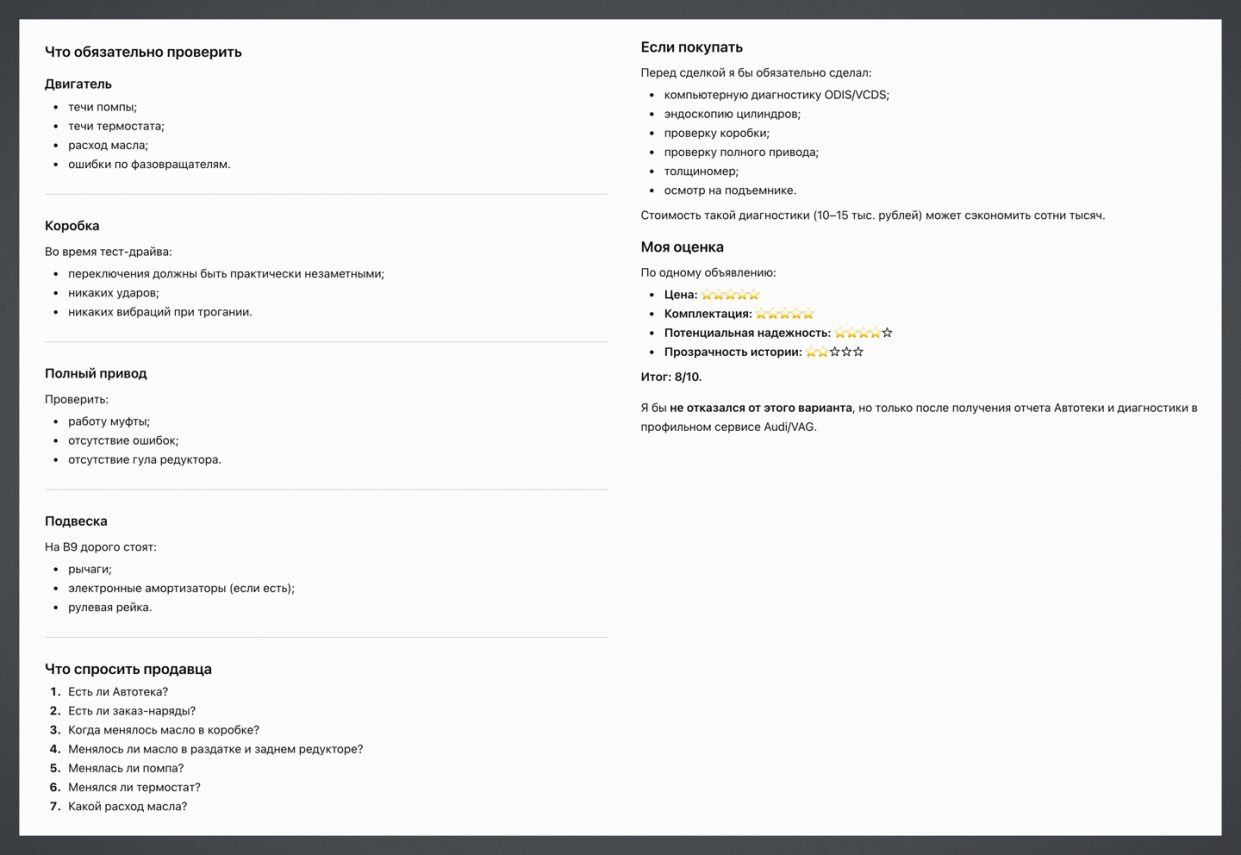This screenshot has width=1241, height=855.
Task: Click the text Итог: 8/10
Action: point(671,377)
